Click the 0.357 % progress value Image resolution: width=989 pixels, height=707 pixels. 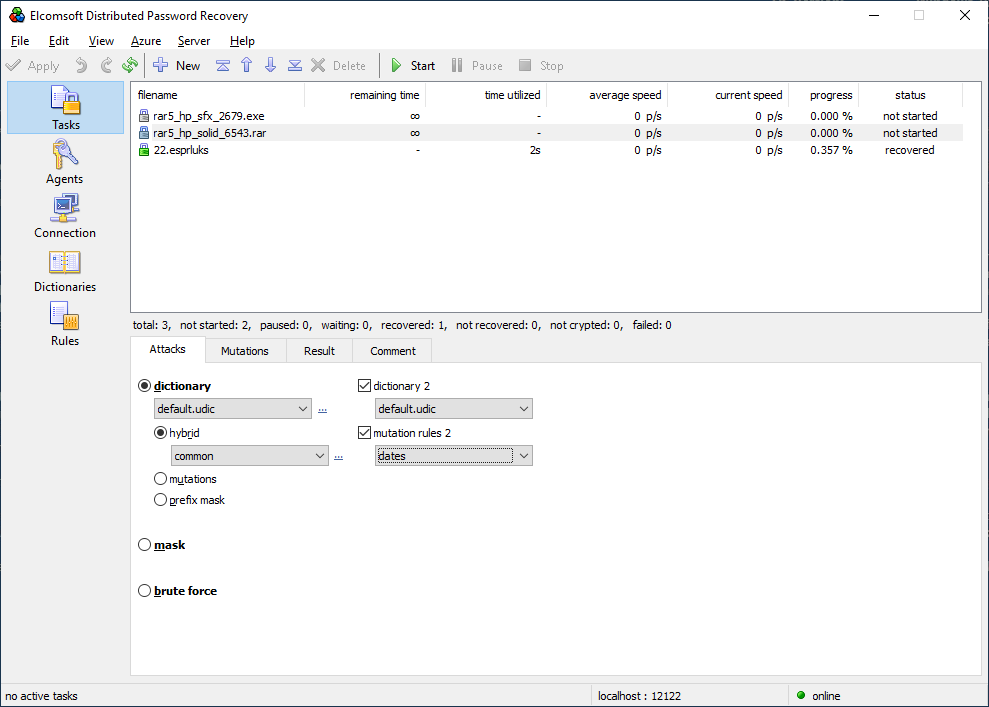point(831,150)
